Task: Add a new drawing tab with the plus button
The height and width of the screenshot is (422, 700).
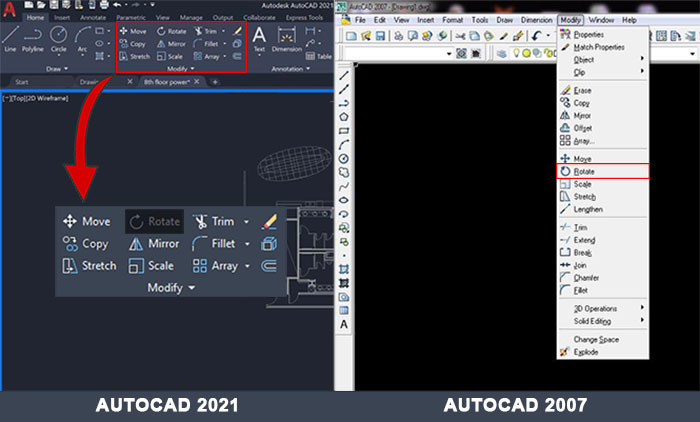Action: pos(215,82)
